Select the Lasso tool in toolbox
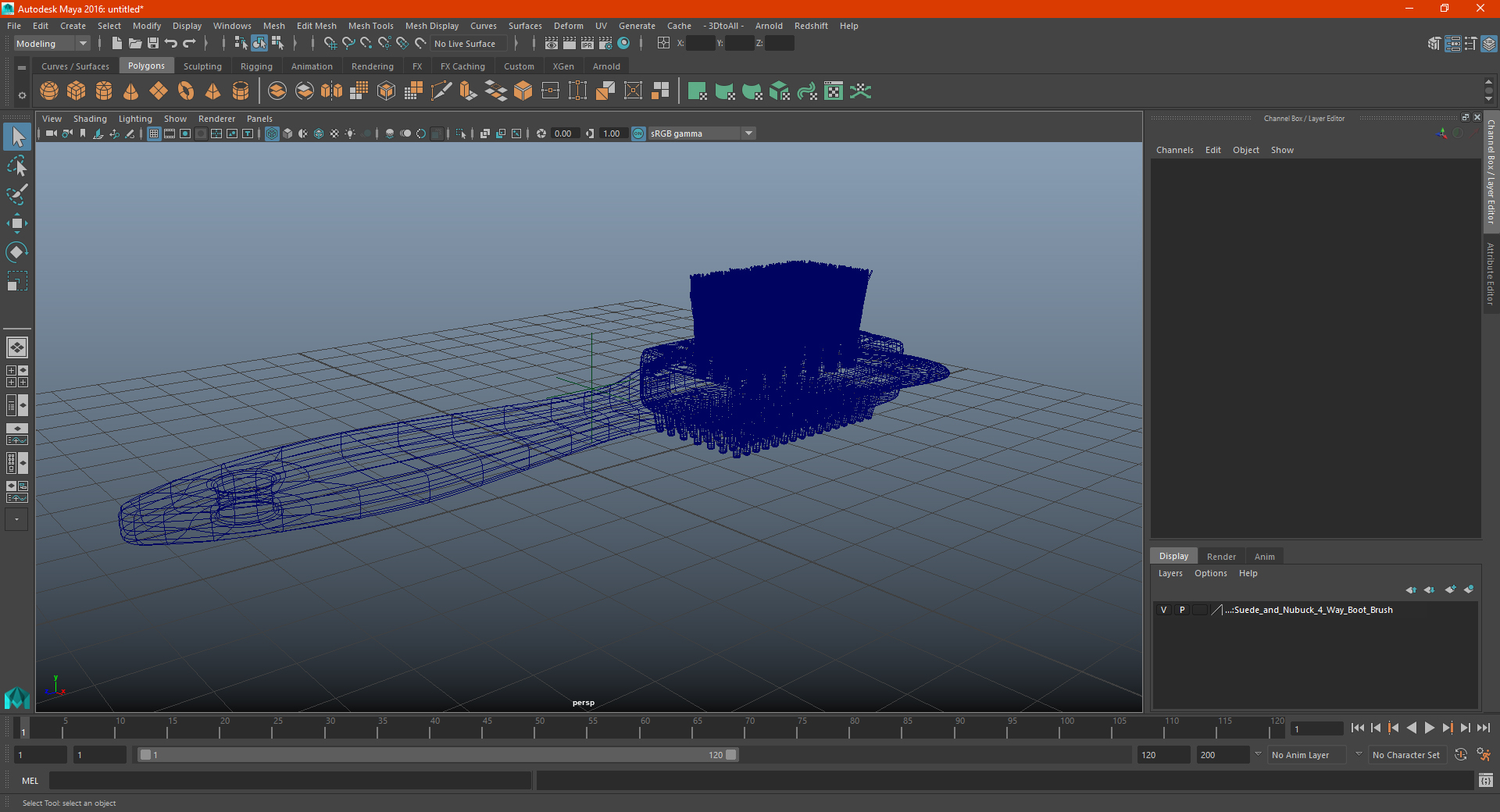The width and height of the screenshot is (1500, 812). point(16,166)
